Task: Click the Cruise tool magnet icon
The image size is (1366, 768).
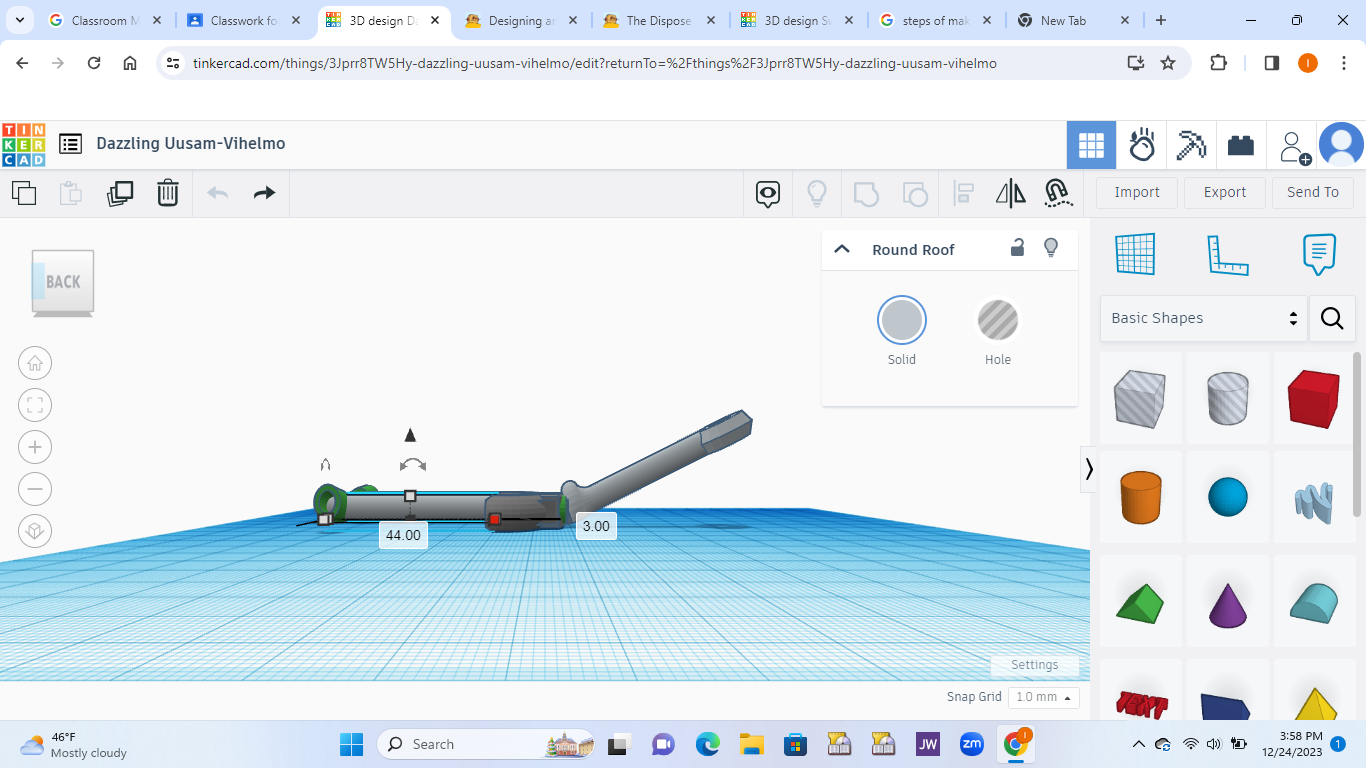Action: click(x=1058, y=193)
